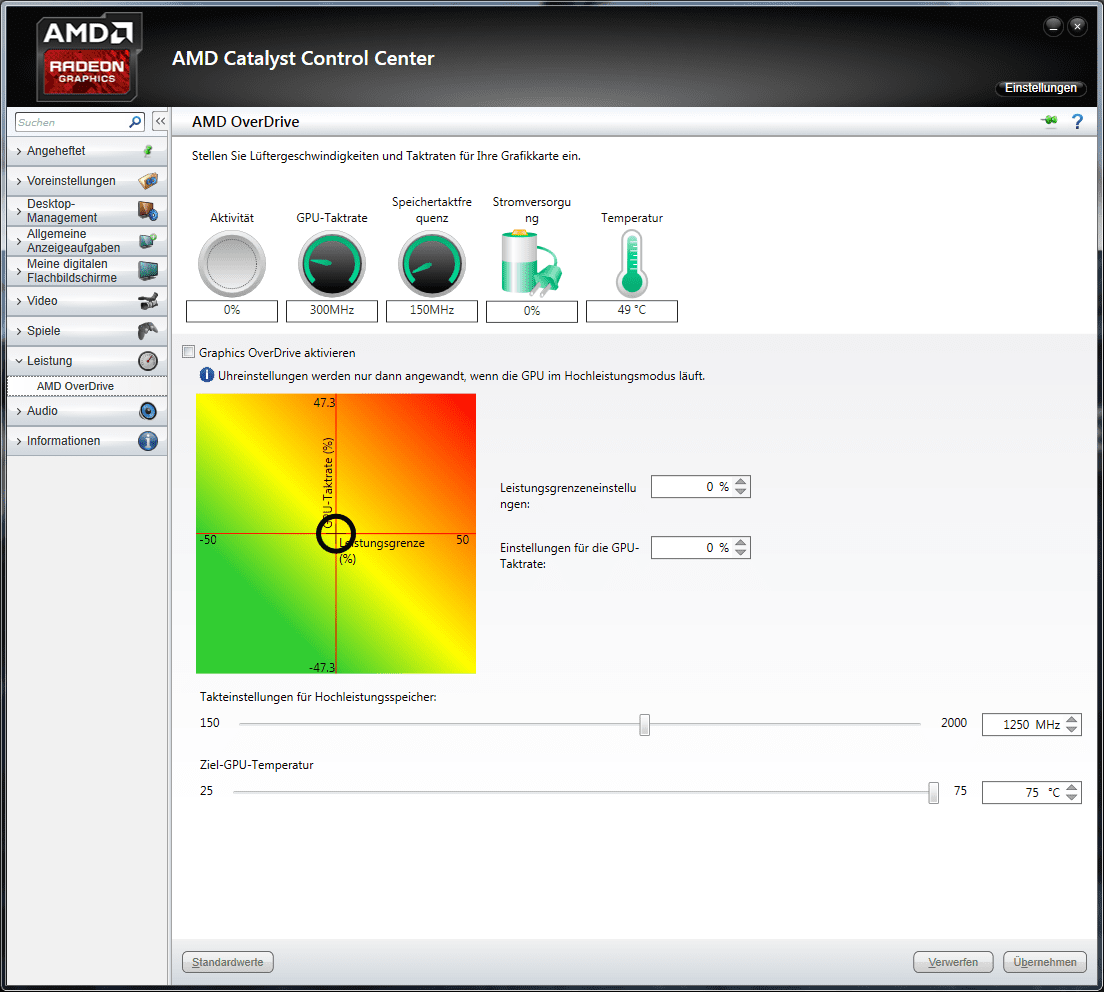Click the Spiele gamepad icon
Screen dimensions: 1104x992
148,330
